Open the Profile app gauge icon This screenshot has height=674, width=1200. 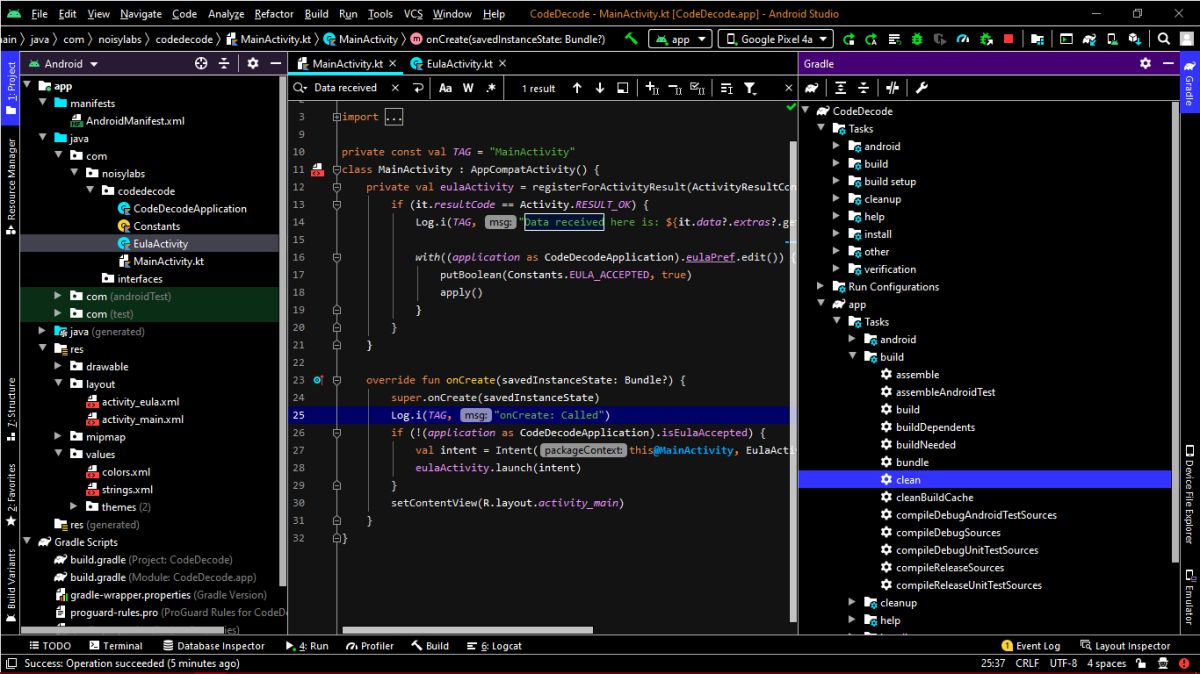pyautogui.click(x=963, y=39)
